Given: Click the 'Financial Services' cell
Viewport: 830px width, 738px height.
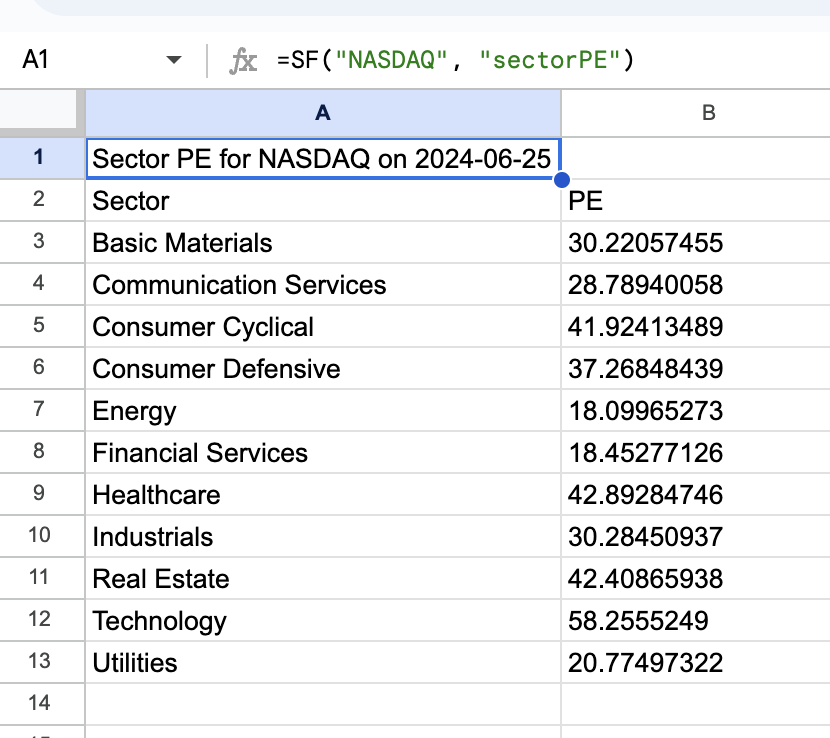Looking at the screenshot, I should click(x=323, y=452).
